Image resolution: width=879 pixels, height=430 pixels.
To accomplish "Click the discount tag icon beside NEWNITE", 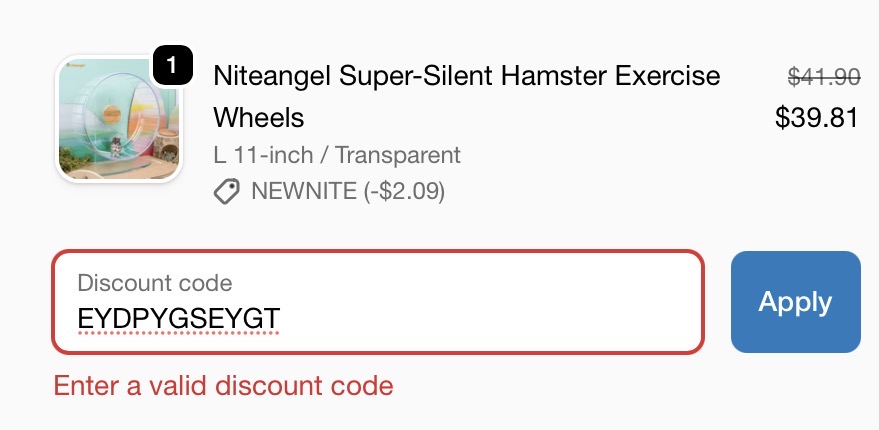I will (226, 191).
